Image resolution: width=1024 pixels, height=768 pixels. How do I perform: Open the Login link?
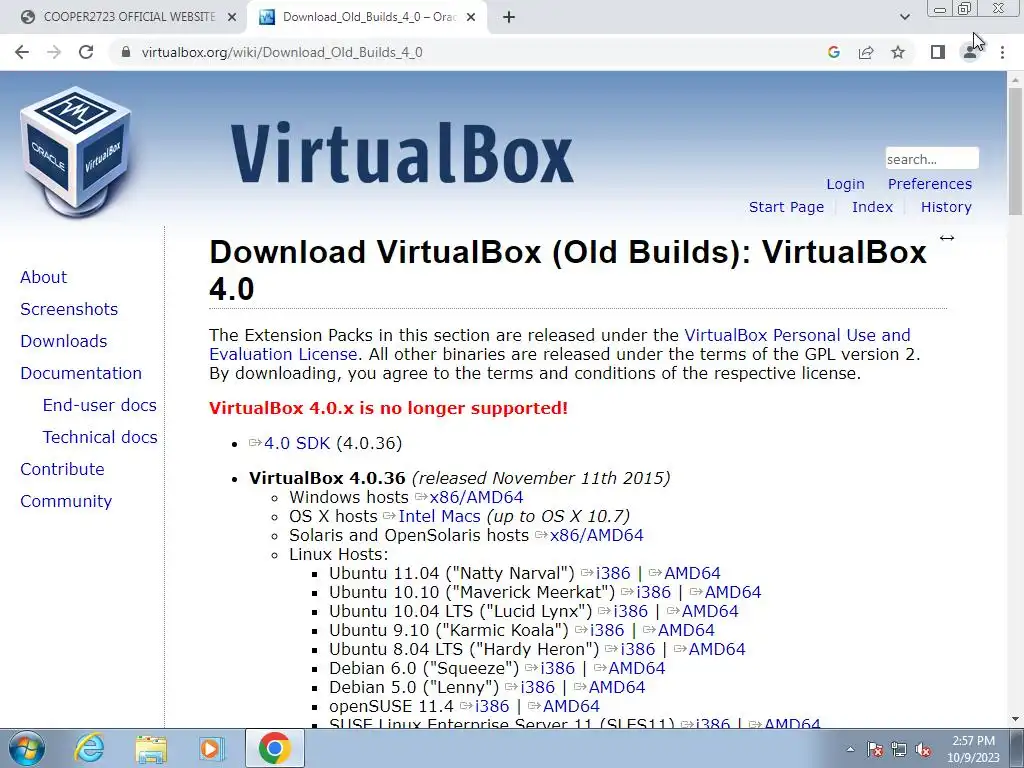click(x=845, y=184)
